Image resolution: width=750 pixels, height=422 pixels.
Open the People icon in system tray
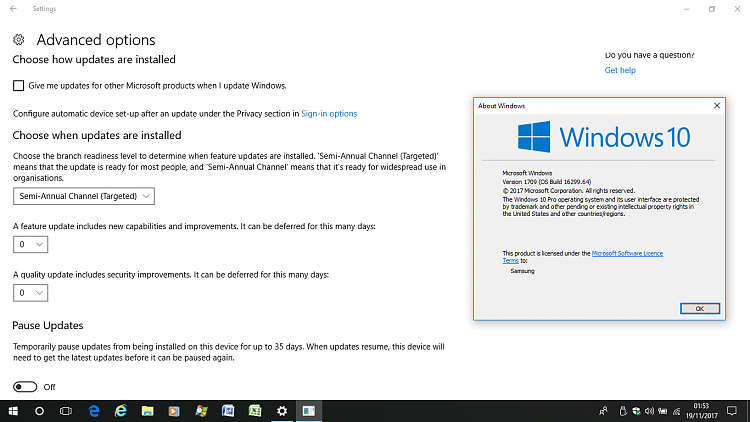click(603, 411)
